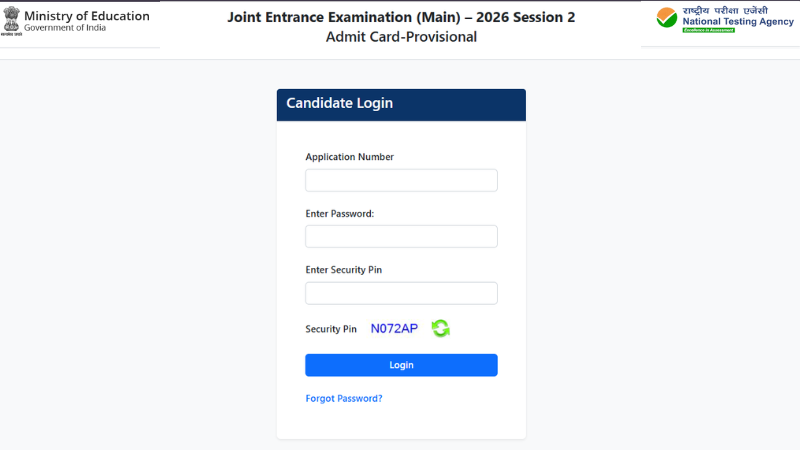Viewport: 800px width, 450px height.
Task: Select the Enter Security Pin text box
Action: tap(401, 293)
